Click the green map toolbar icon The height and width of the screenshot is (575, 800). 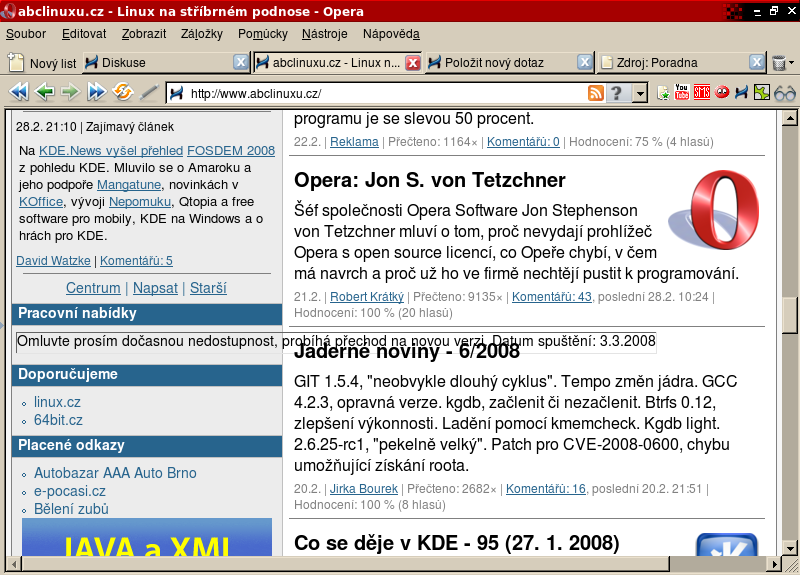pyautogui.click(x=762, y=92)
